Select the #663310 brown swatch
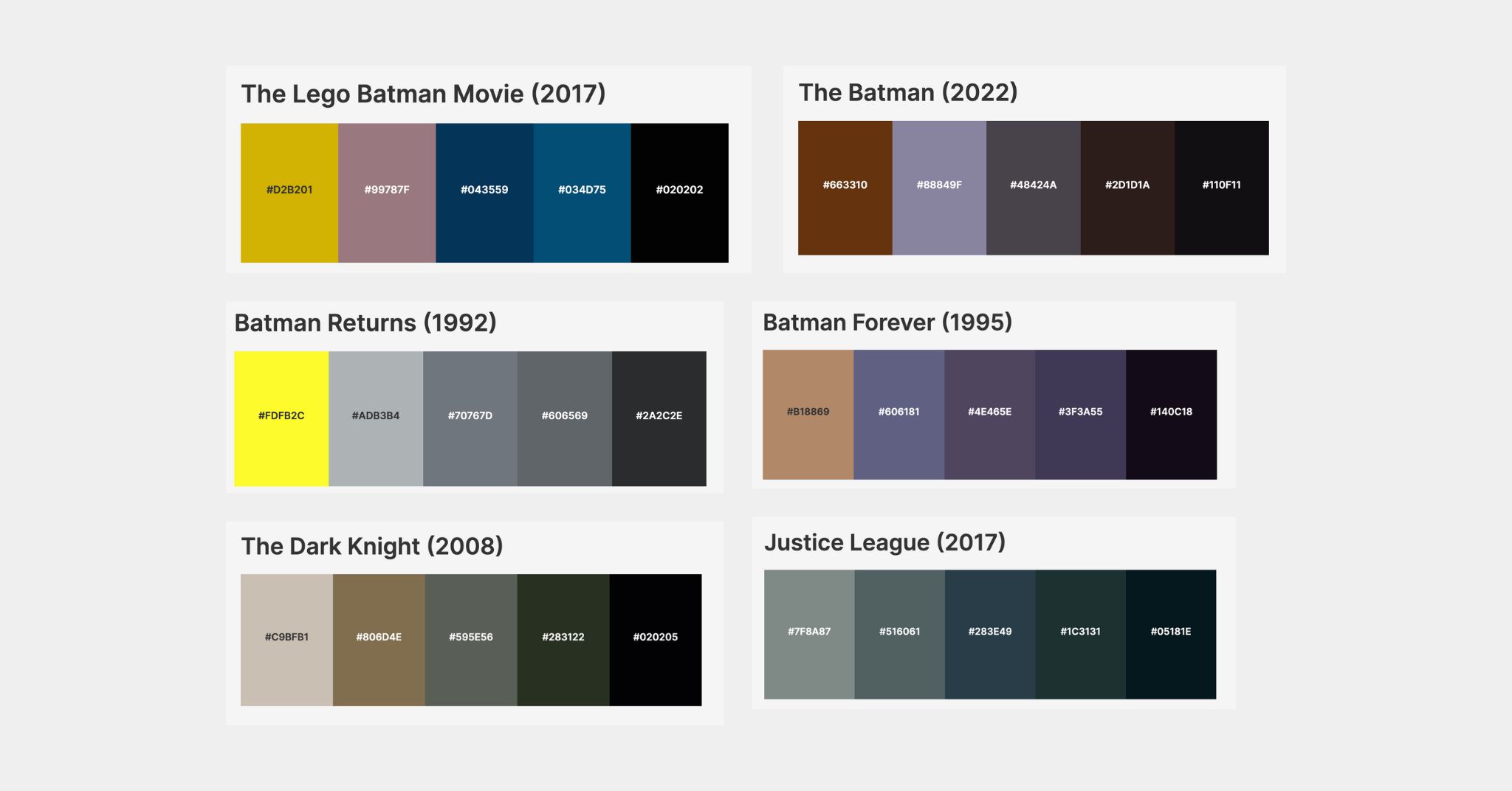The width and height of the screenshot is (1512, 791). pos(845,187)
